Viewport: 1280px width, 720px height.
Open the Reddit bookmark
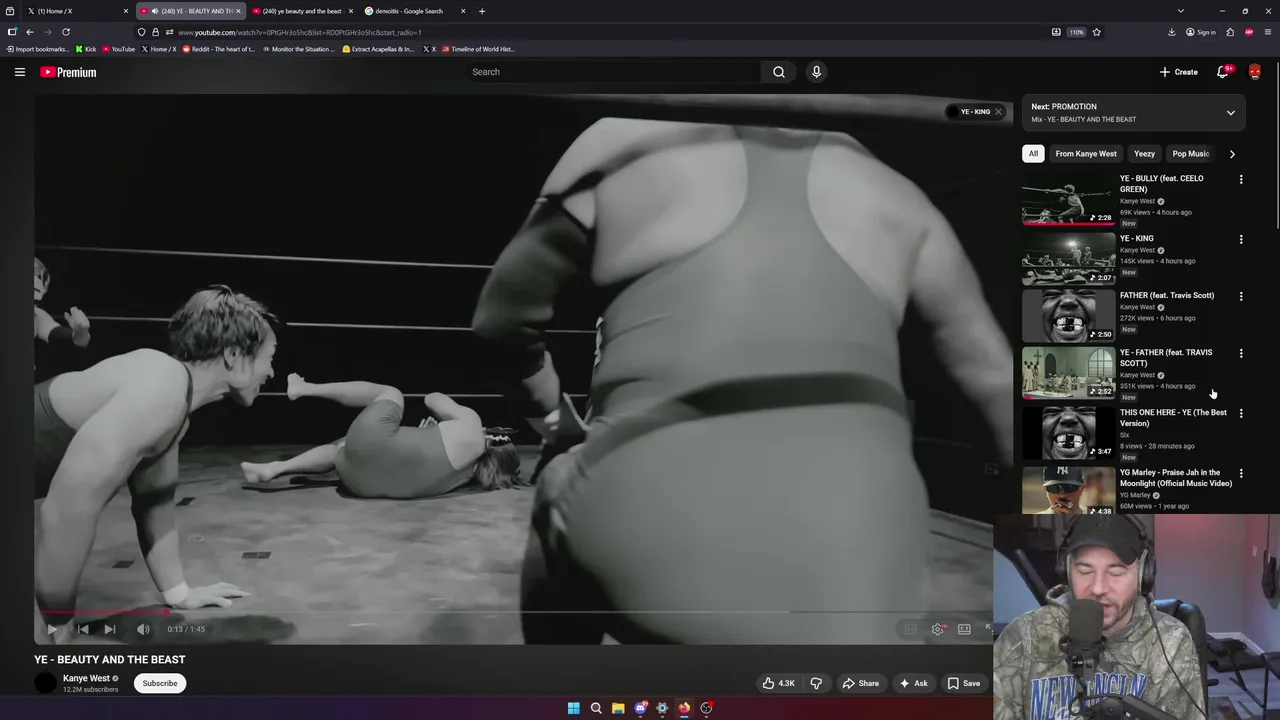[219, 49]
